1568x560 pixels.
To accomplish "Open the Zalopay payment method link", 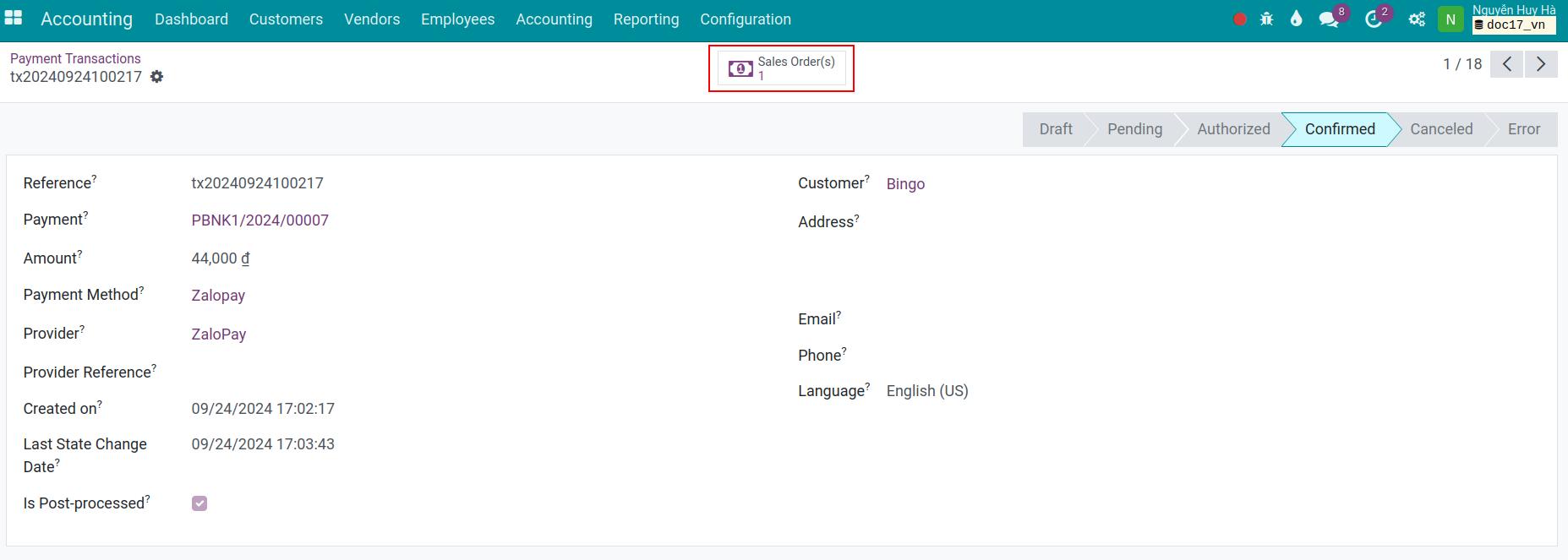I will tap(218, 296).
